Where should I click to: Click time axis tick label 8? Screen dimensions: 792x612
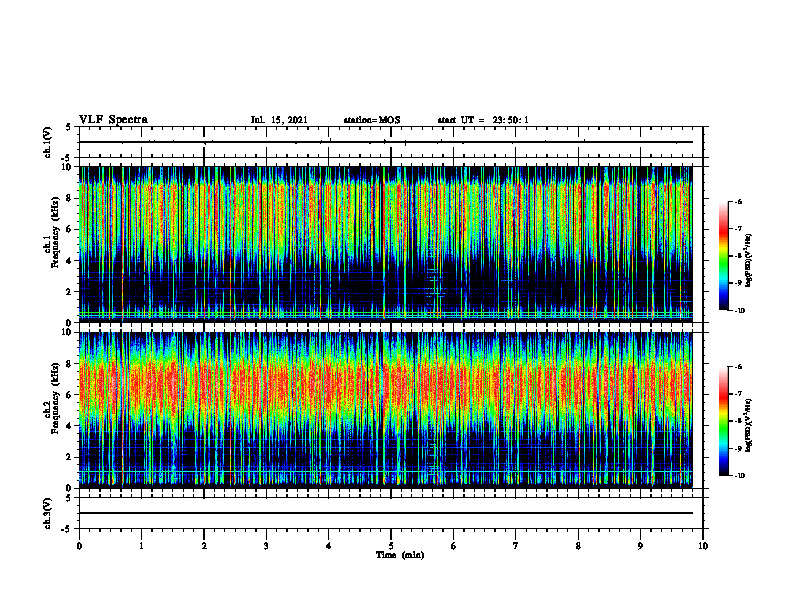578,546
